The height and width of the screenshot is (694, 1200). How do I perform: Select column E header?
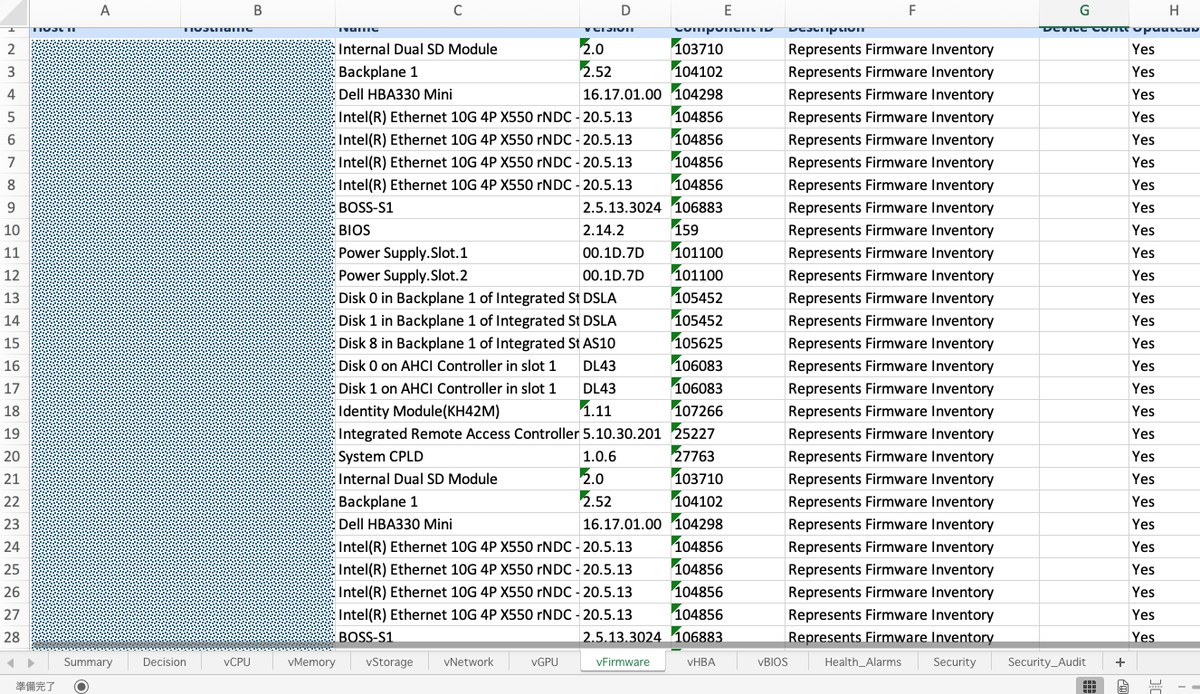728,11
